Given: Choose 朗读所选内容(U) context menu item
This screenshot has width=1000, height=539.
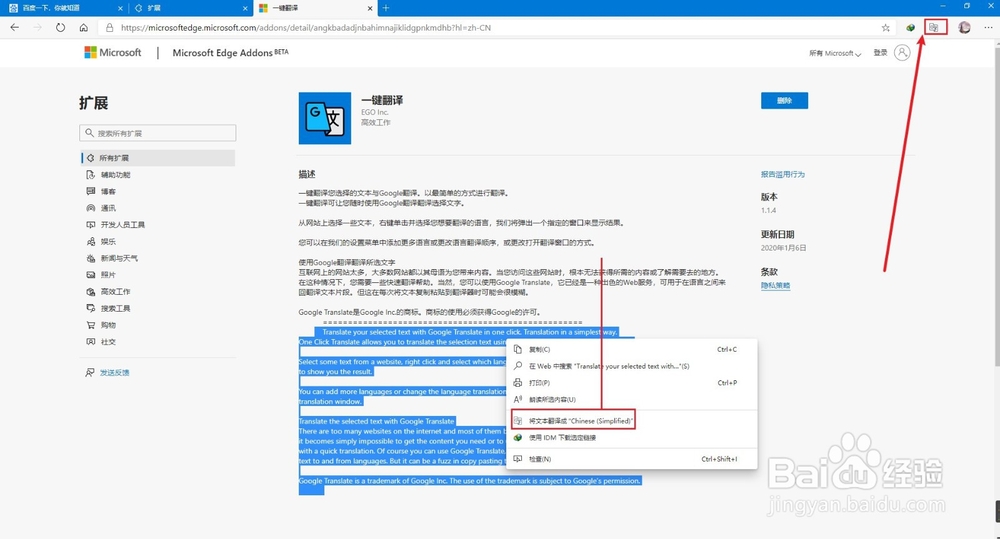Looking at the screenshot, I should (x=632, y=399).
